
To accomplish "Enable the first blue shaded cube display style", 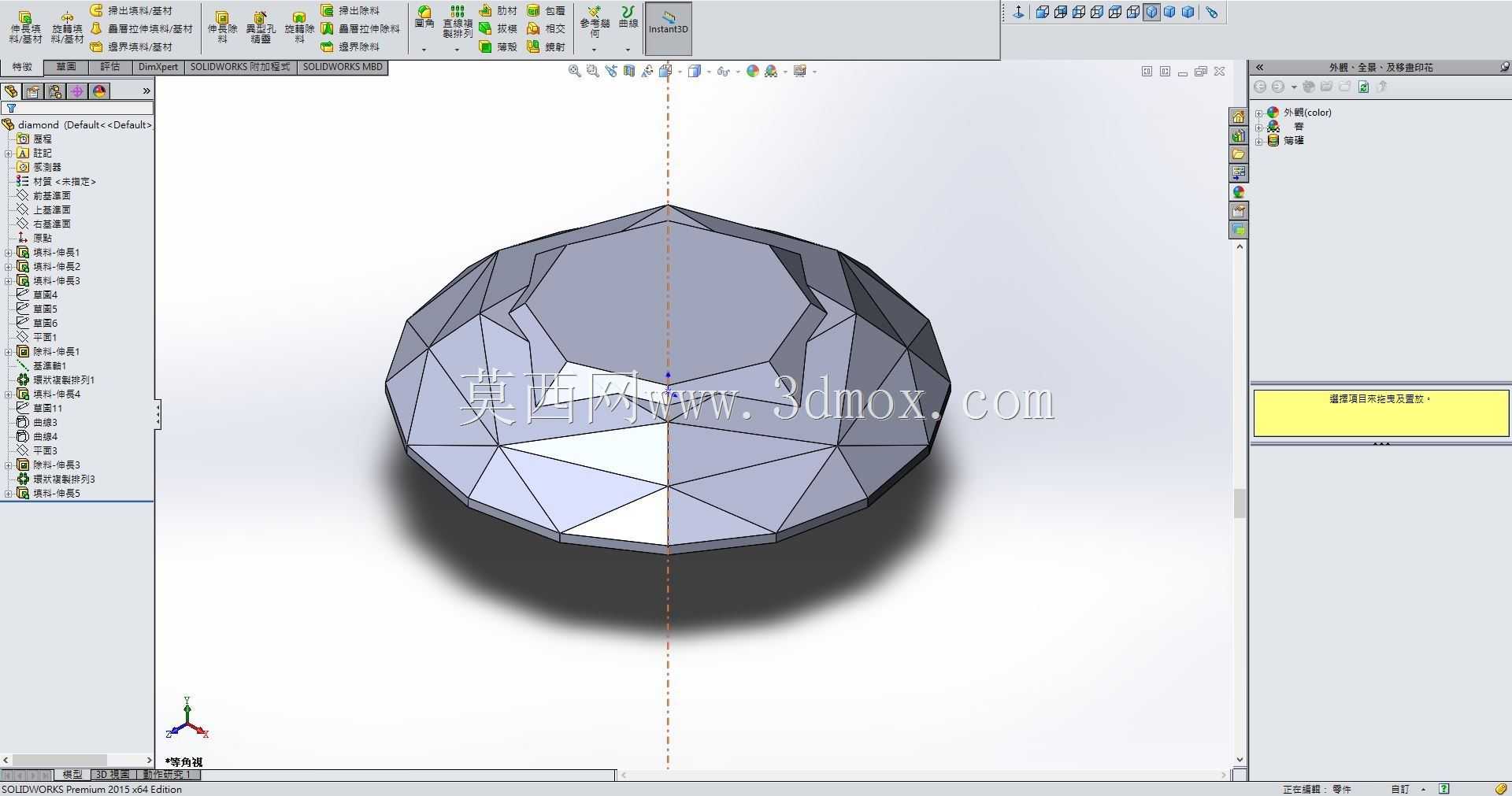I will 1043,12.
